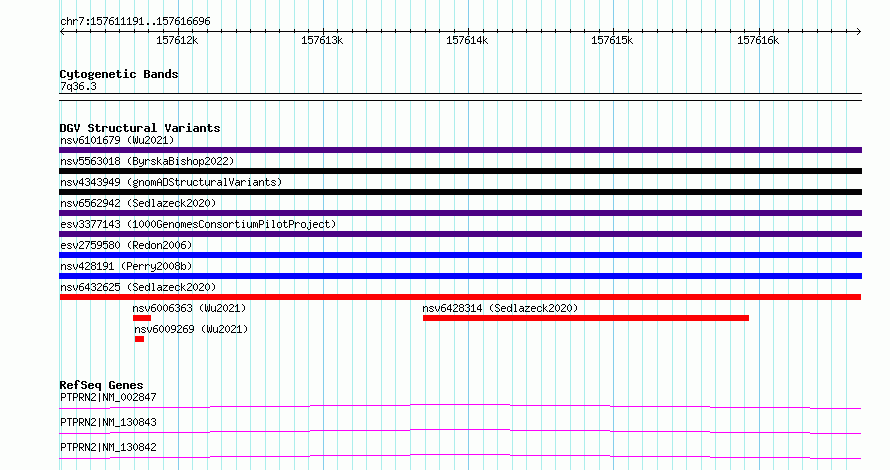
Task: Select nsv6428314 (Sedlazeck2020) label
Action: (x=500, y=308)
